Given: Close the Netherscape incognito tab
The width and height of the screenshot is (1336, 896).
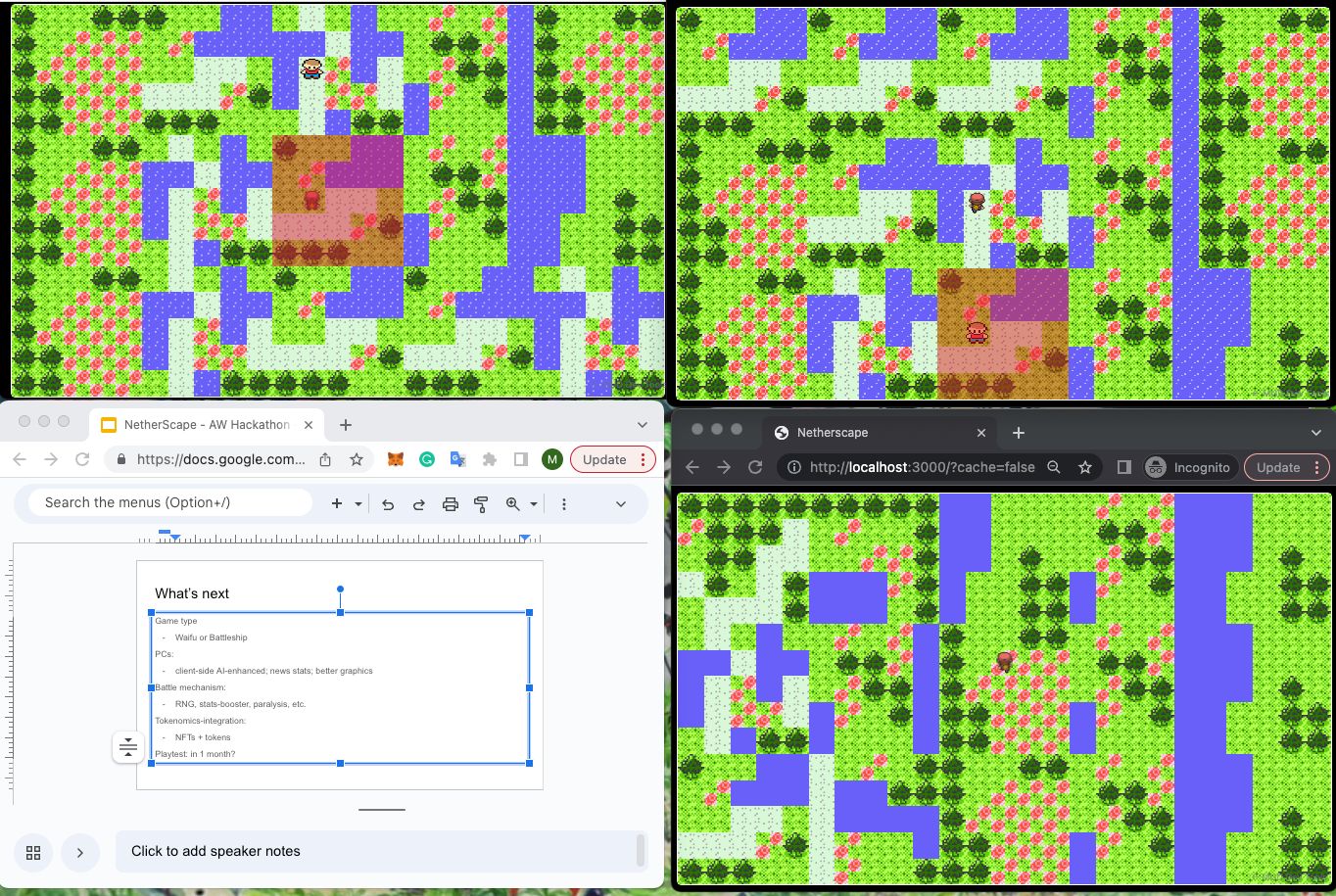Looking at the screenshot, I should (x=981, y=432).
